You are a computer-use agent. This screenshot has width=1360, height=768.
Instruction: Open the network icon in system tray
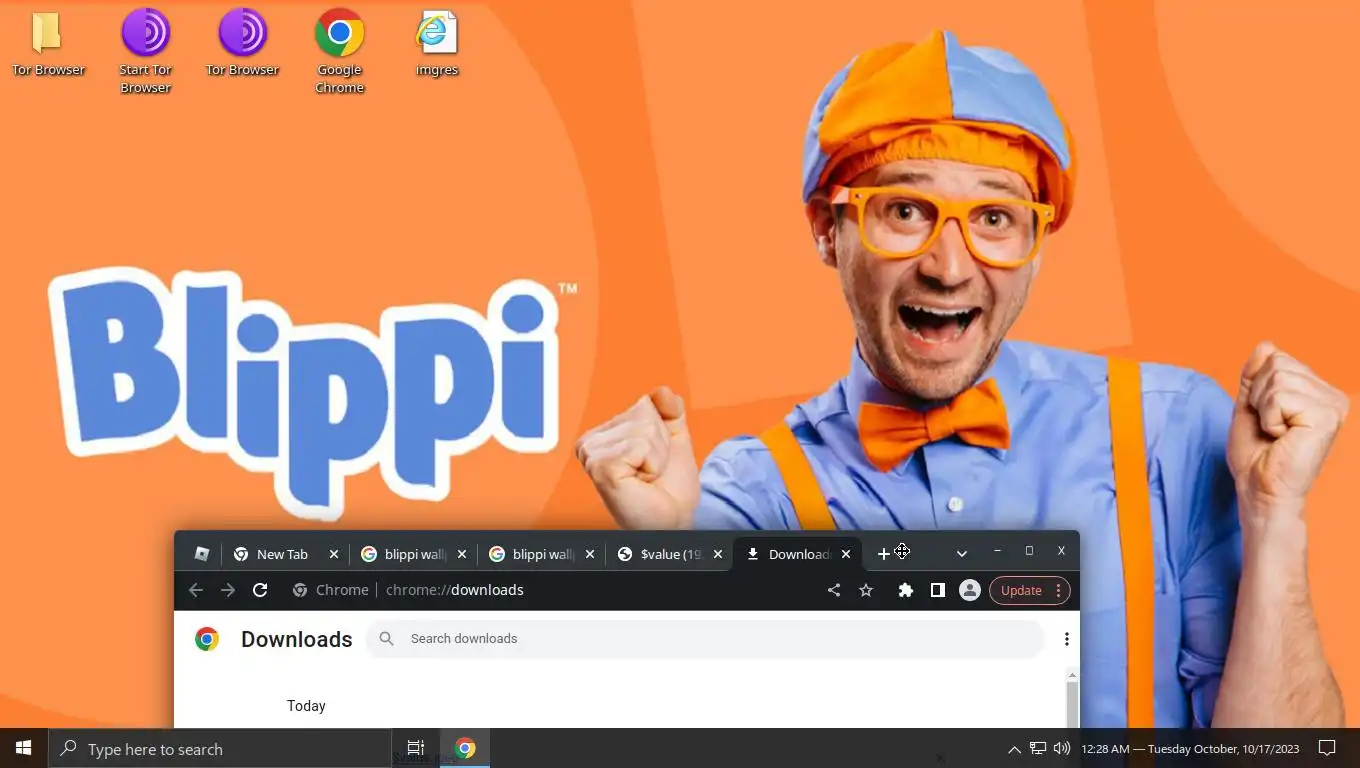point(1038,748)
